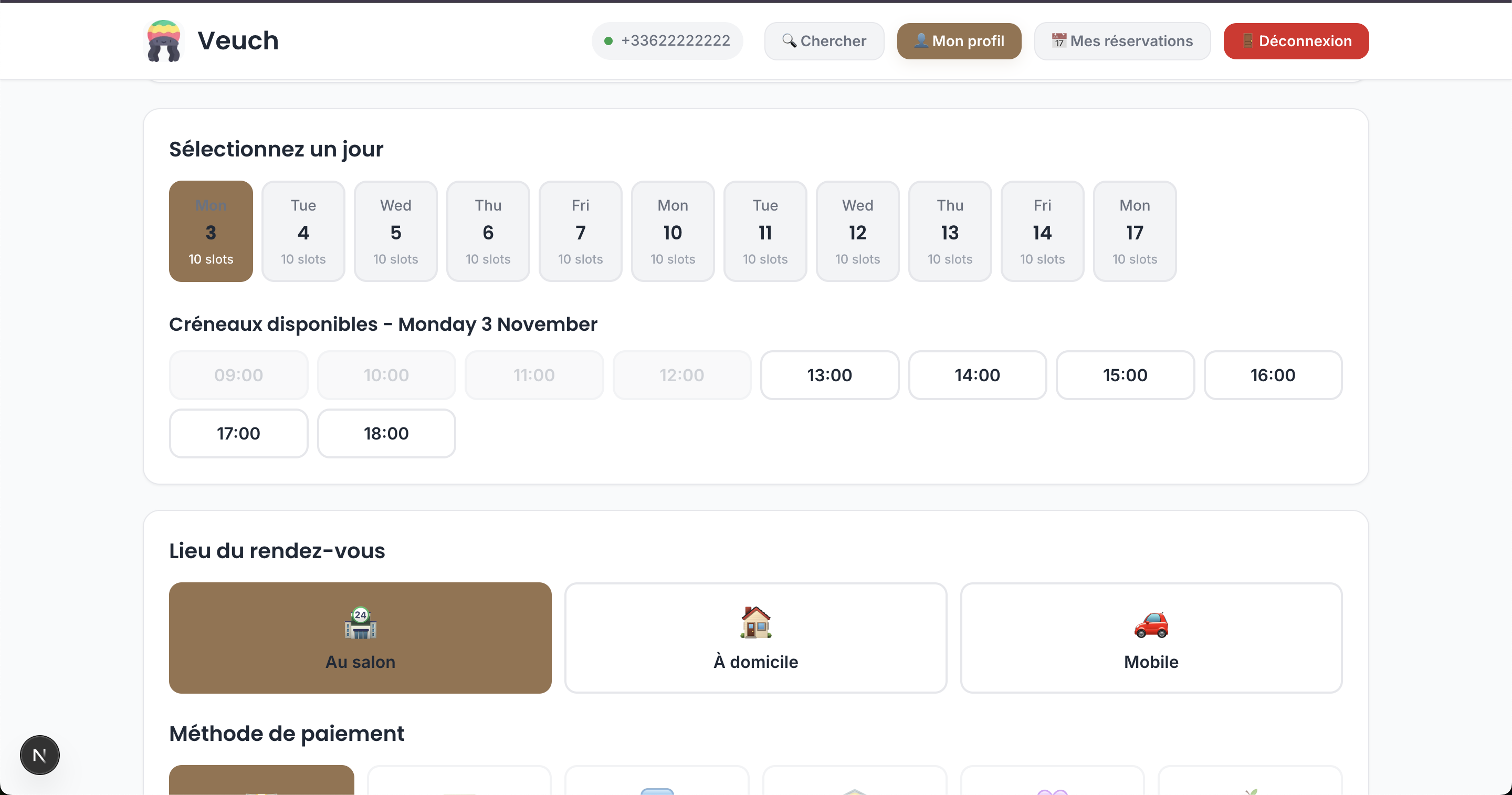
Task: Choose the 18:00 time slot
Action: [386, 433]
